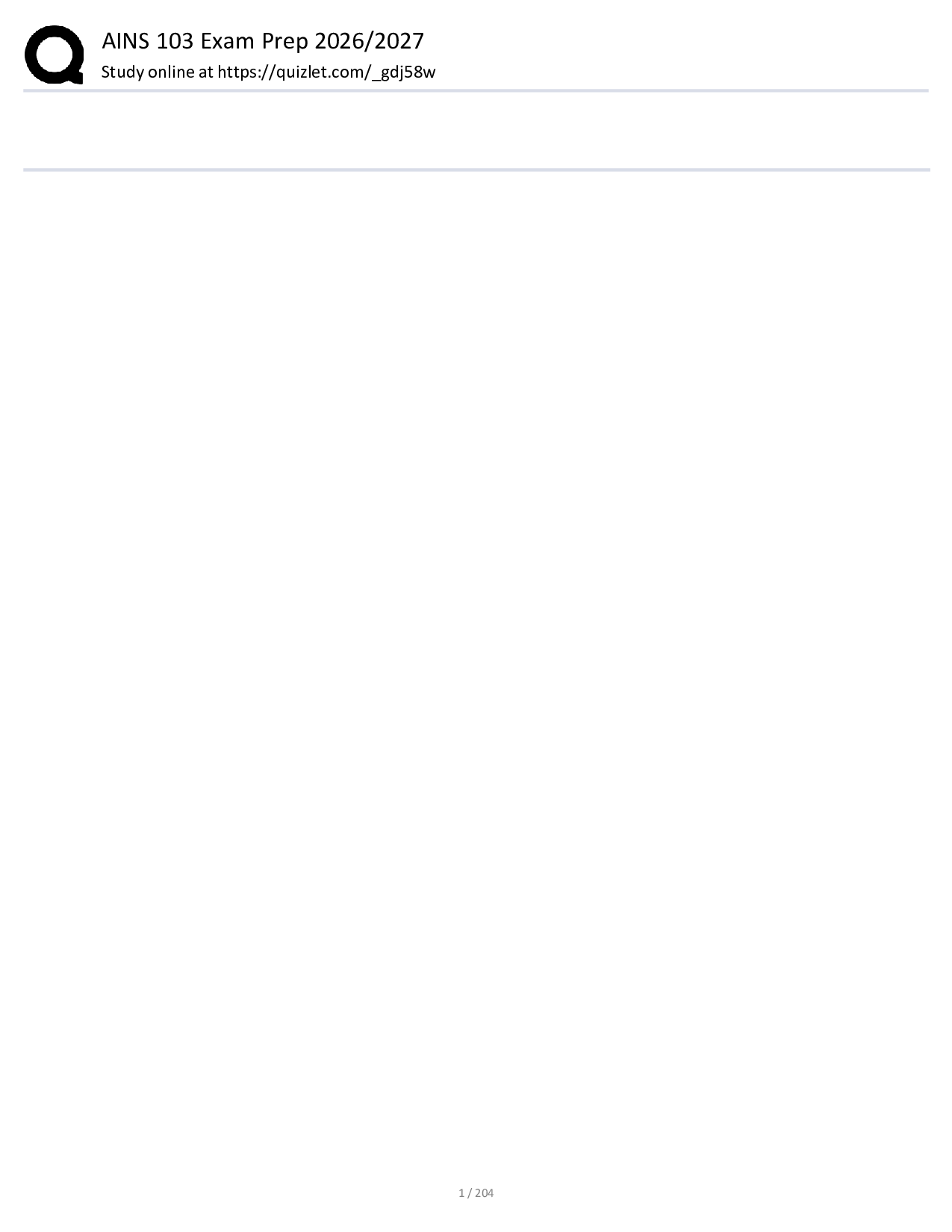Open the quizlet.com study link
The image size is (952, 1232).
(x=326, y=72)
